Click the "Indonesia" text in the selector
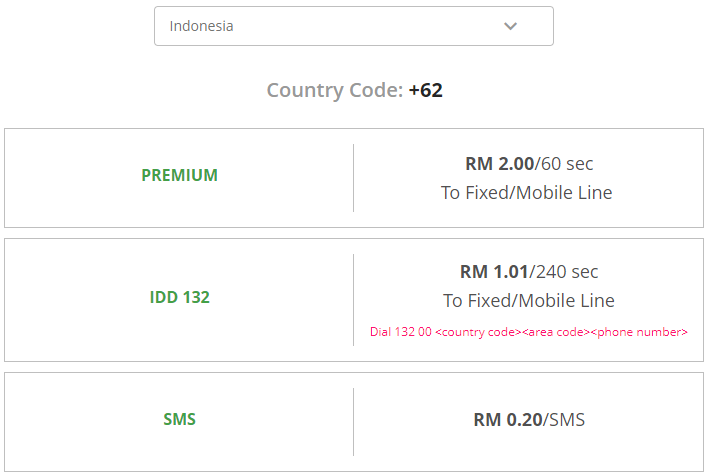Screen dimensions: 708x474 (201, 26)
